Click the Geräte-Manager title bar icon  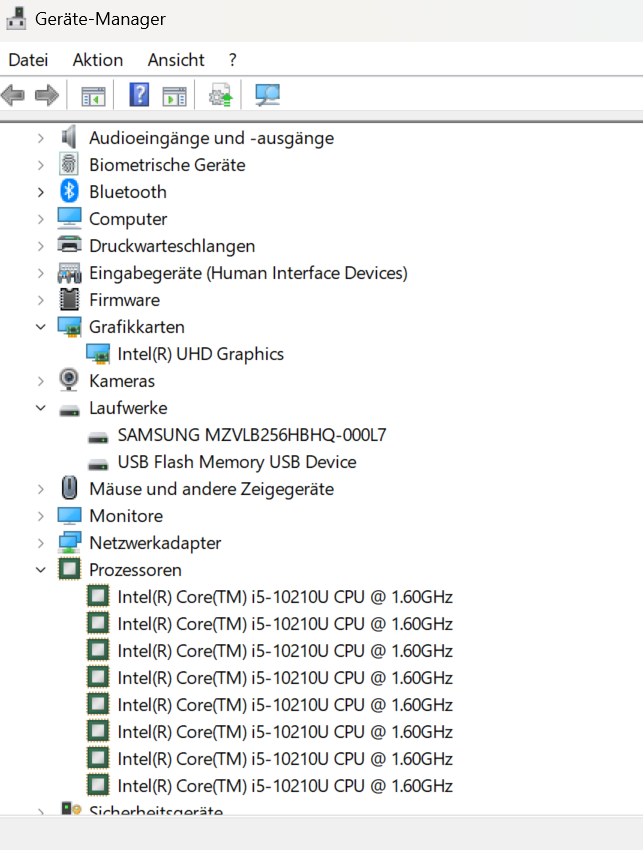click(16, 18)
